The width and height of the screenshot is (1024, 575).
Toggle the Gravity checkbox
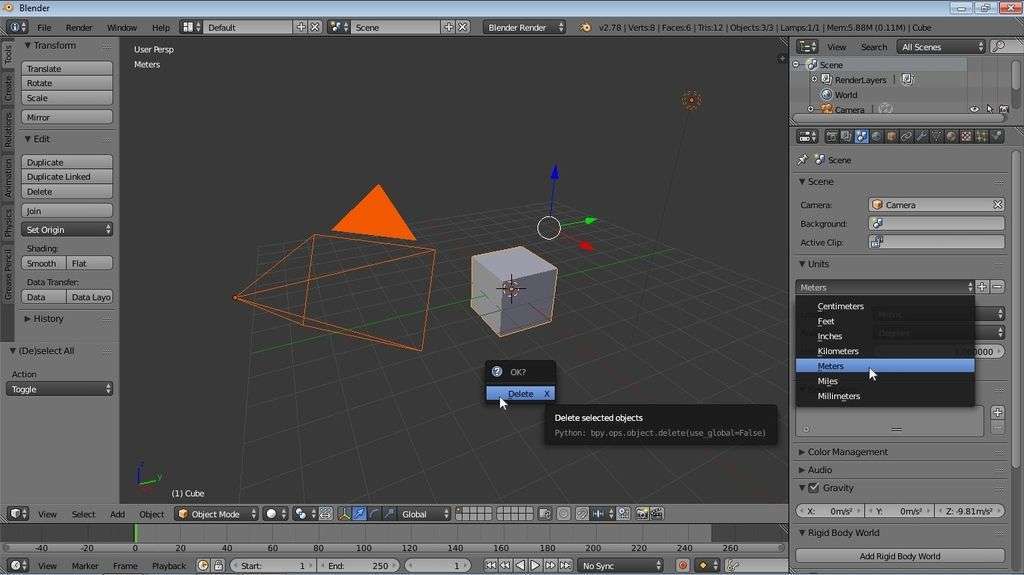pos(813,488)
